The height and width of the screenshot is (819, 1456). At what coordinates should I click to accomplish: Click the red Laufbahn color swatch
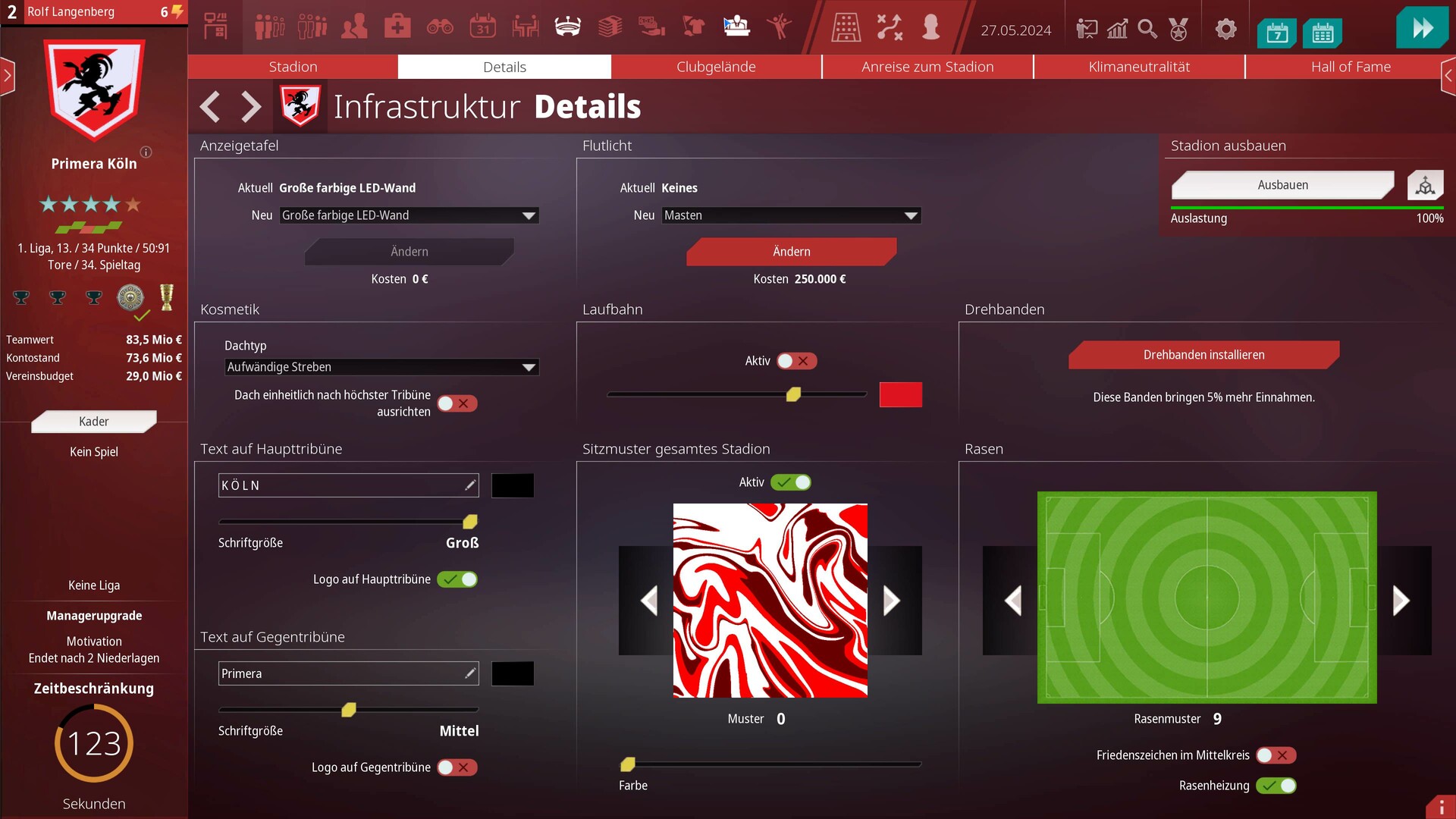tap(900, 394)
